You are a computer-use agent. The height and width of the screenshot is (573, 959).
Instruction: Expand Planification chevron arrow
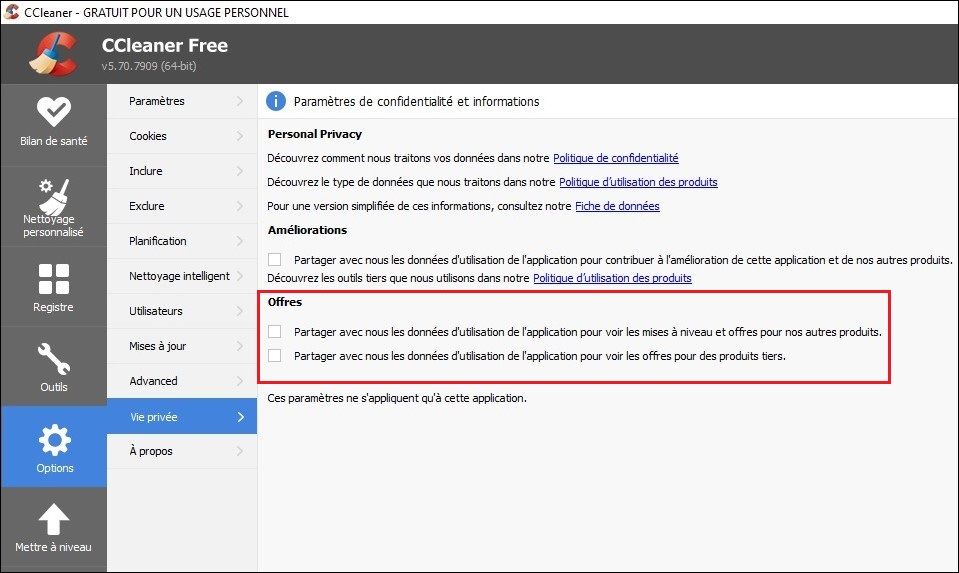click(x=240, y=241)
